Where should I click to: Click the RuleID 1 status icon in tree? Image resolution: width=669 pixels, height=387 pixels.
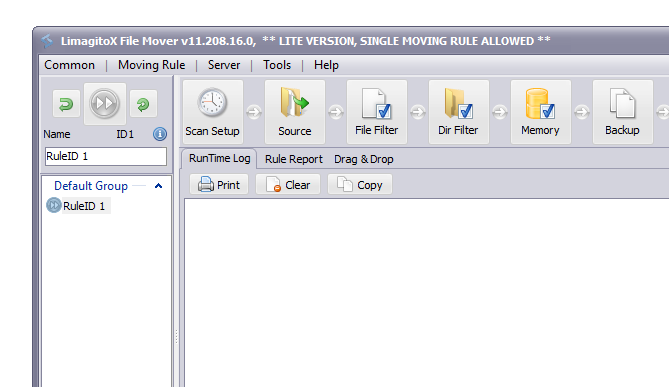(x=54, y=205)
